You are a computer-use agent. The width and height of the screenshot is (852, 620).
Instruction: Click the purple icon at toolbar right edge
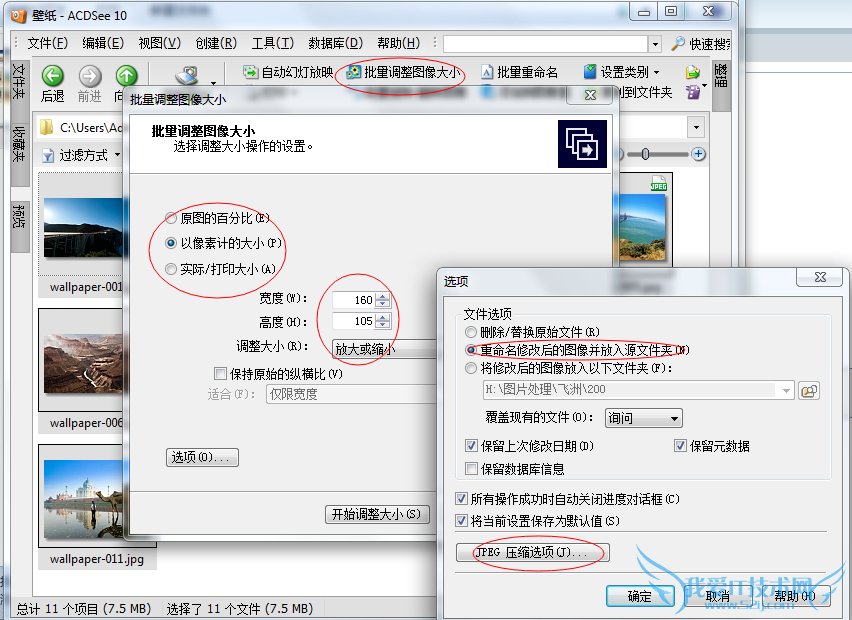pos(692,92)
